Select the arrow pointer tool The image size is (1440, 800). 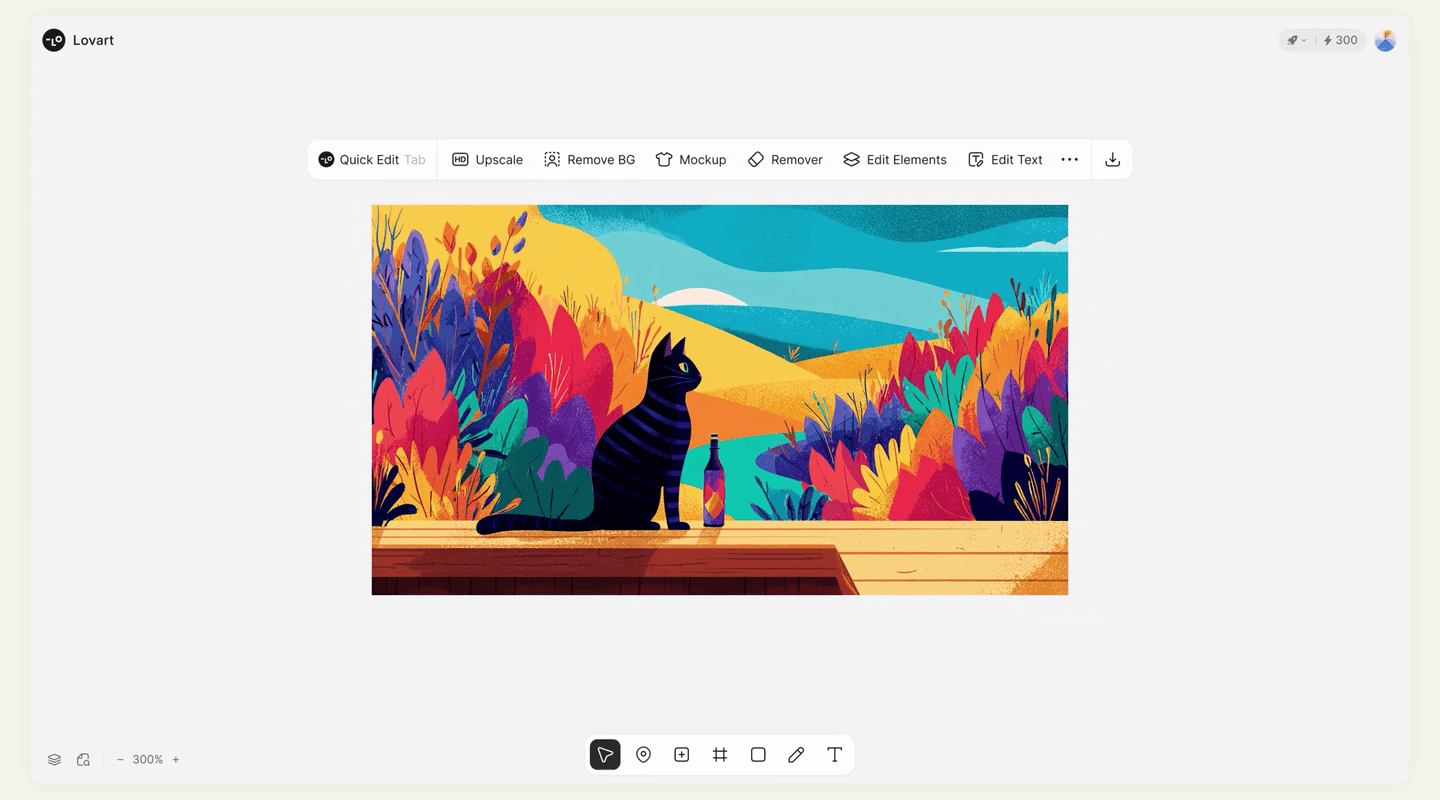(x=605, y=755)
